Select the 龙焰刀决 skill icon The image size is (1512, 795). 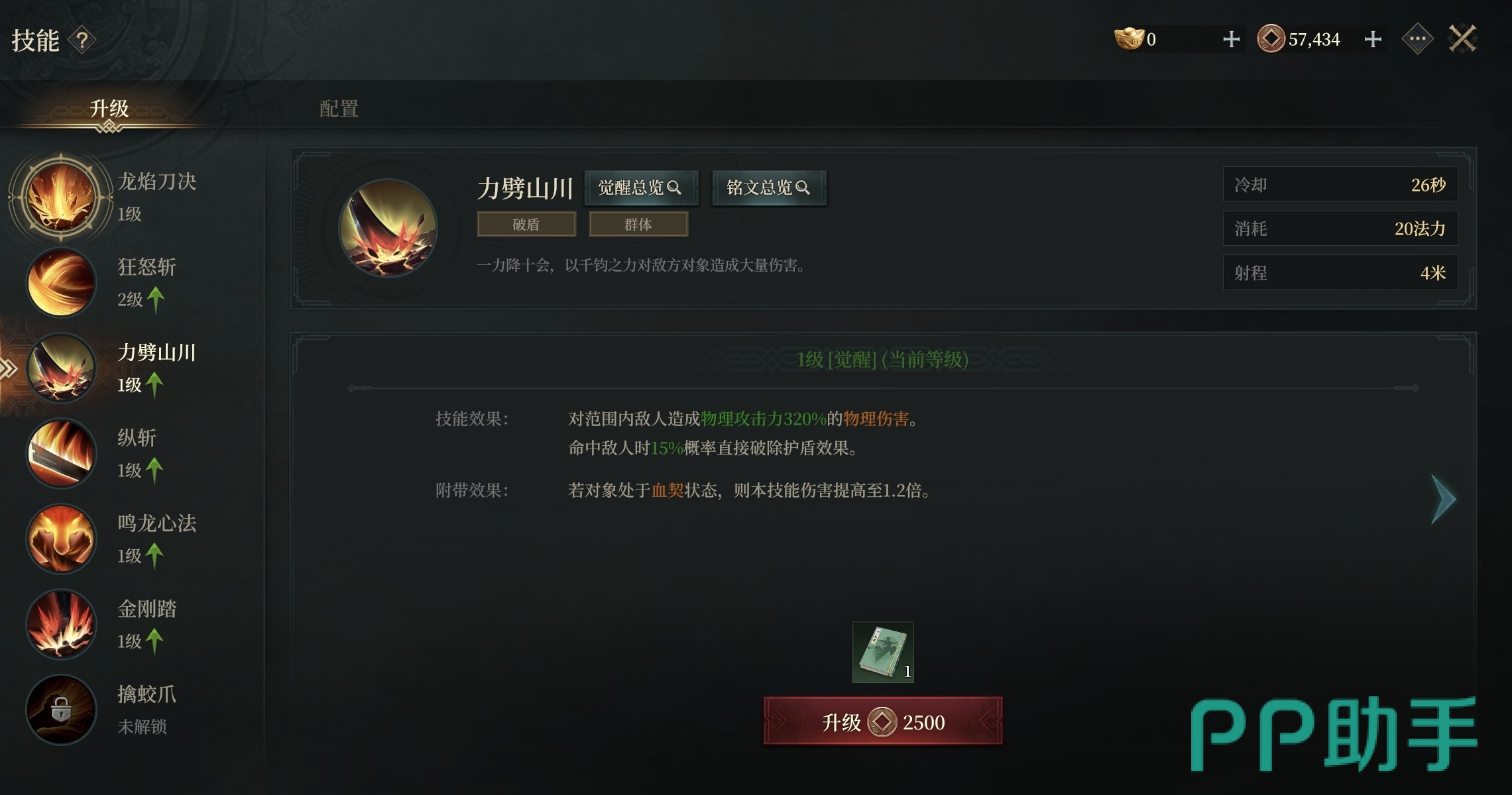tap(60, 197)
